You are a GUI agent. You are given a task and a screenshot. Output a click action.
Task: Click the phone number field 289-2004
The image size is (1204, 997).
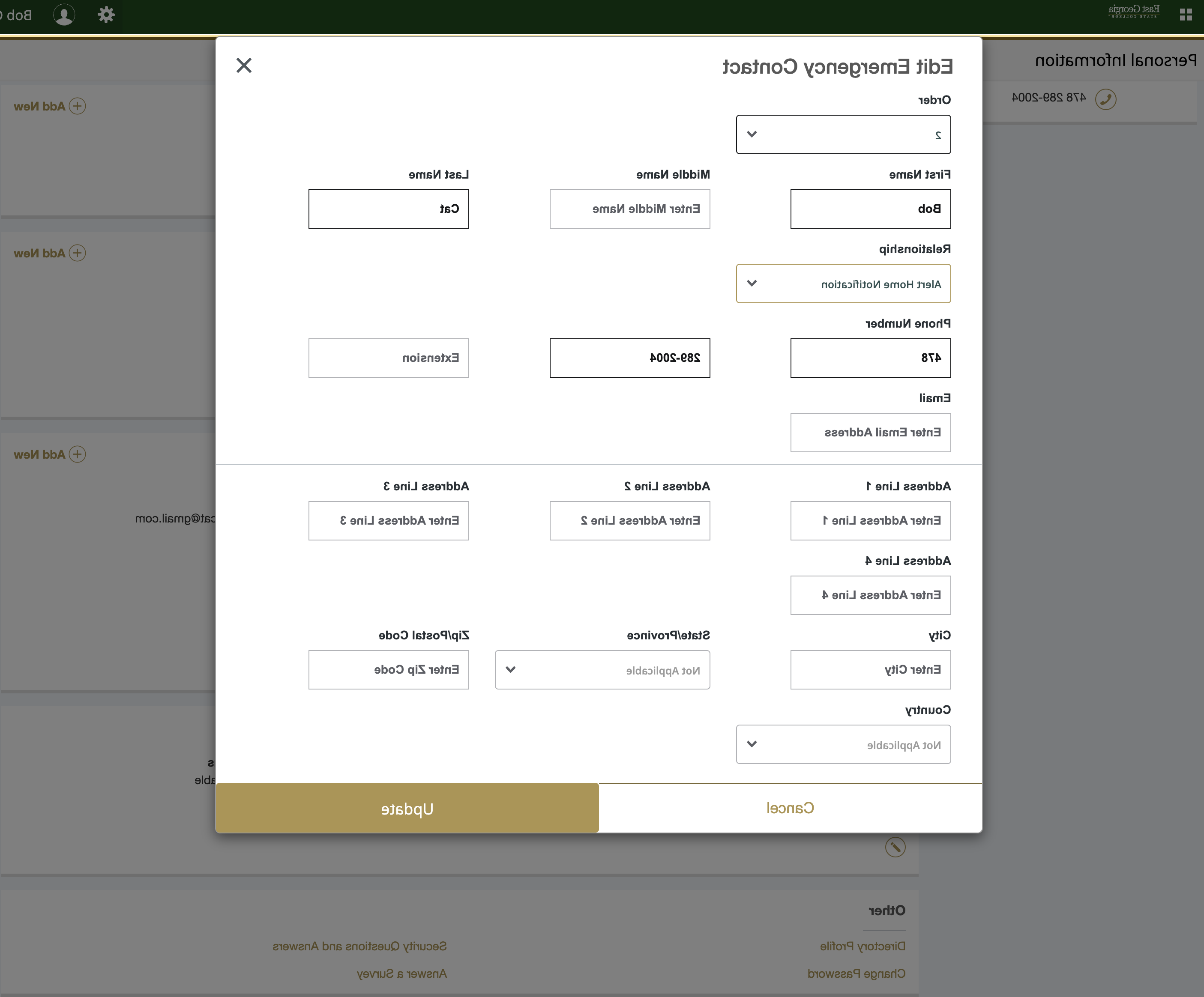coord(629,358)
